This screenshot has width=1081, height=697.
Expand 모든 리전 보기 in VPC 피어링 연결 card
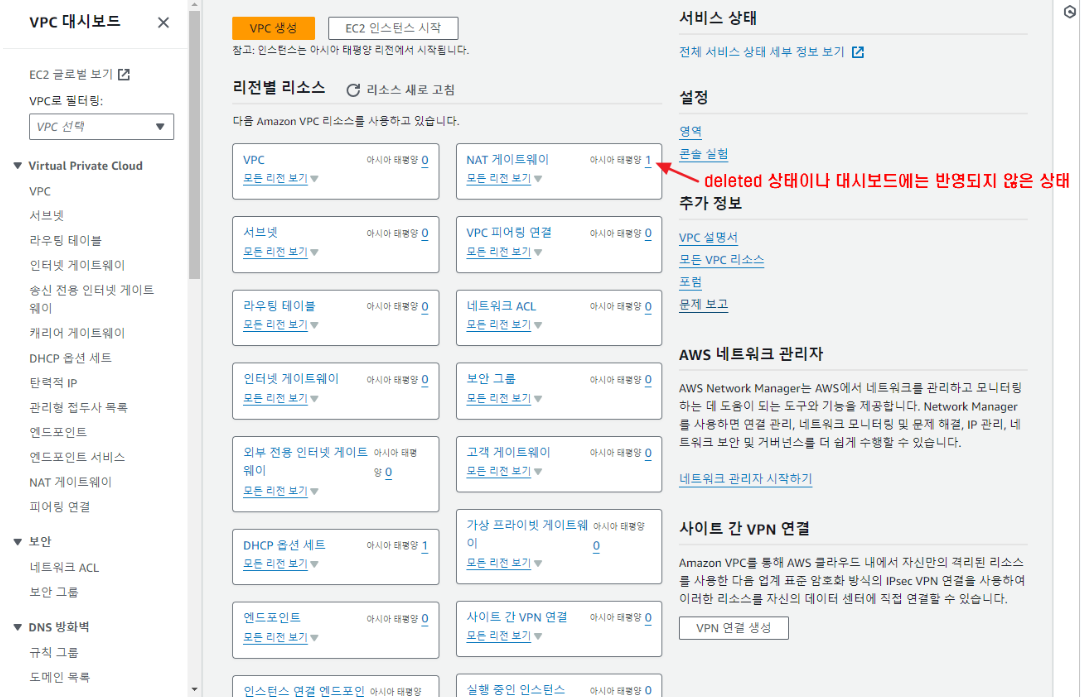coord(504,252)
